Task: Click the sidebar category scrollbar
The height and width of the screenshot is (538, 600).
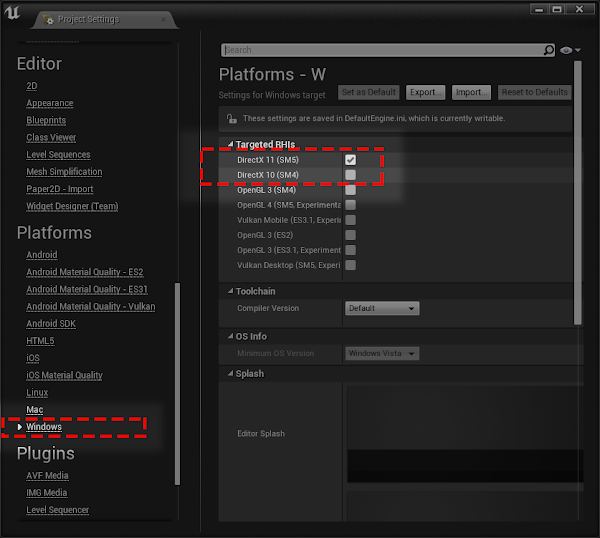Action: pyautogui.click(x=177, y=384)
